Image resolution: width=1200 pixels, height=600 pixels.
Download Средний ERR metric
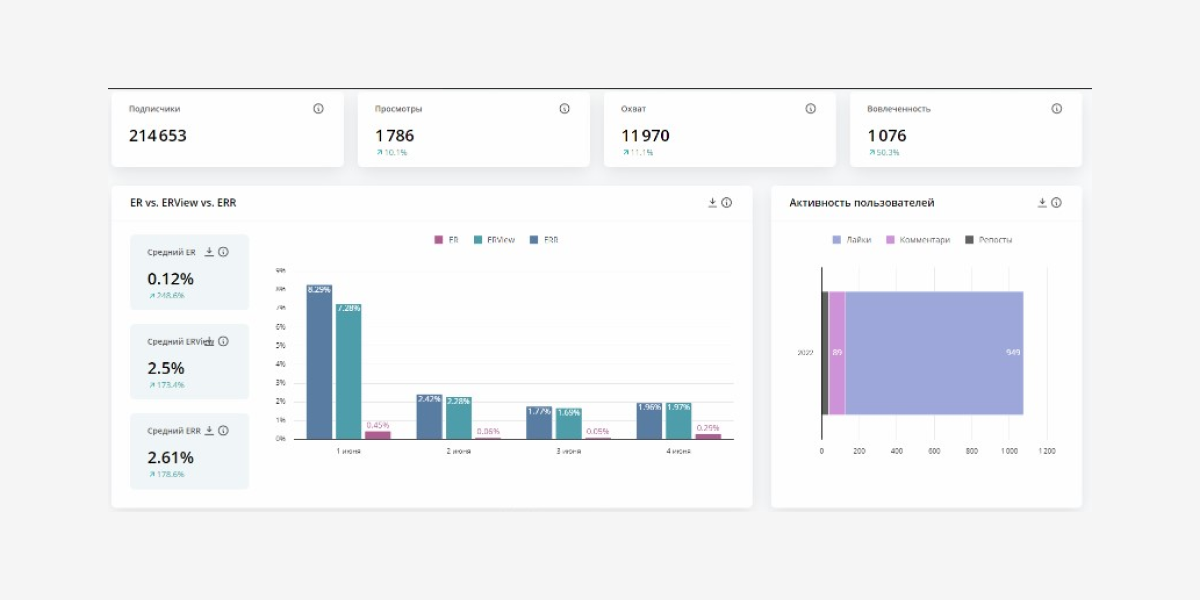(x=209, y=431)
